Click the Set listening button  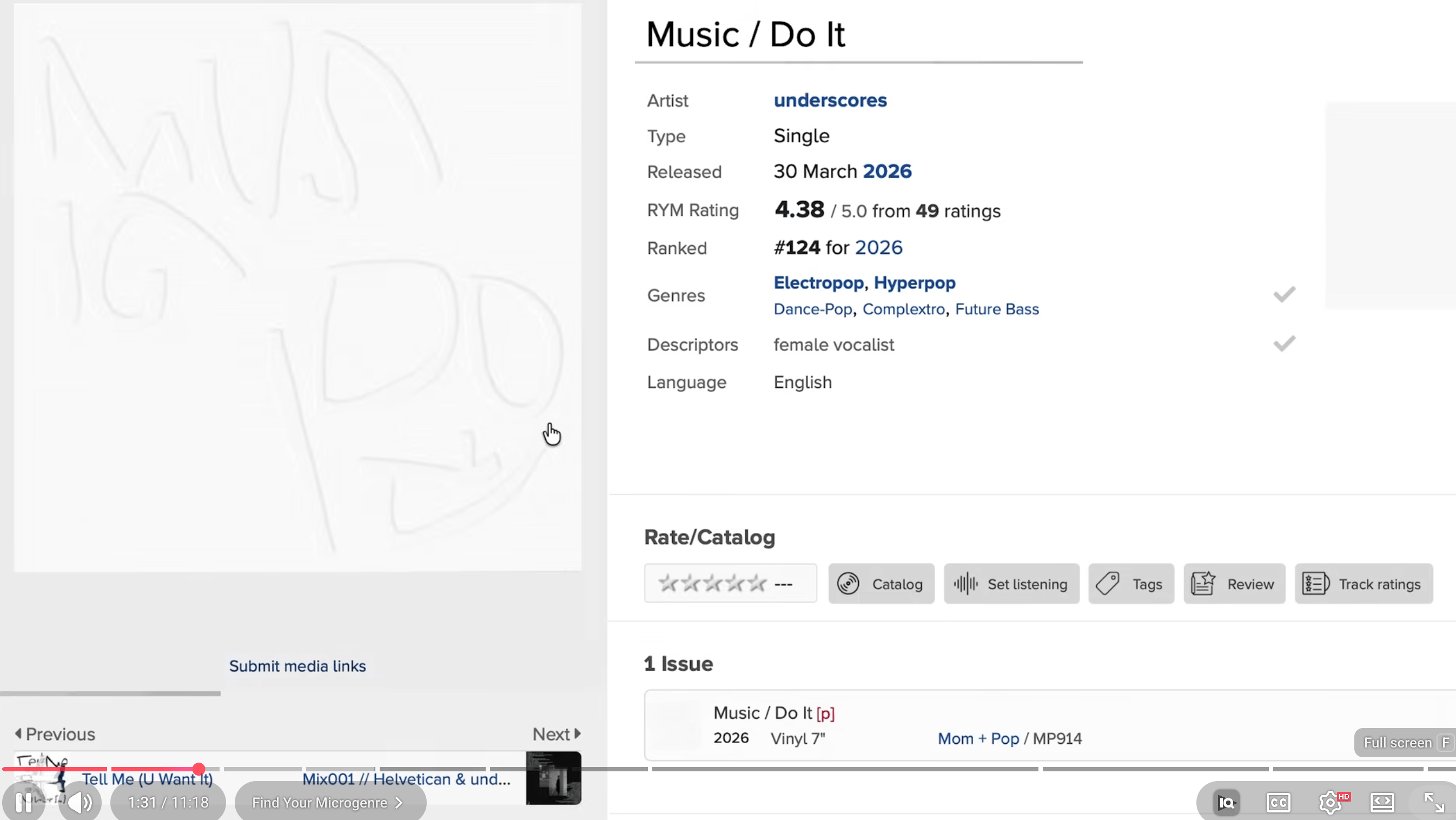point(1011,584)
